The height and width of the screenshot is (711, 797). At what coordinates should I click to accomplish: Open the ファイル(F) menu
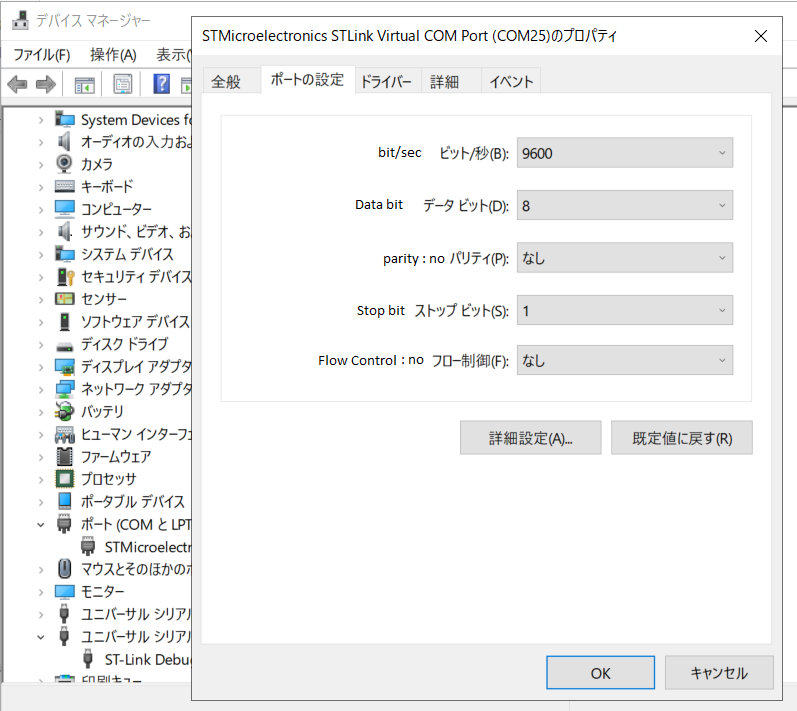[42, 54]
